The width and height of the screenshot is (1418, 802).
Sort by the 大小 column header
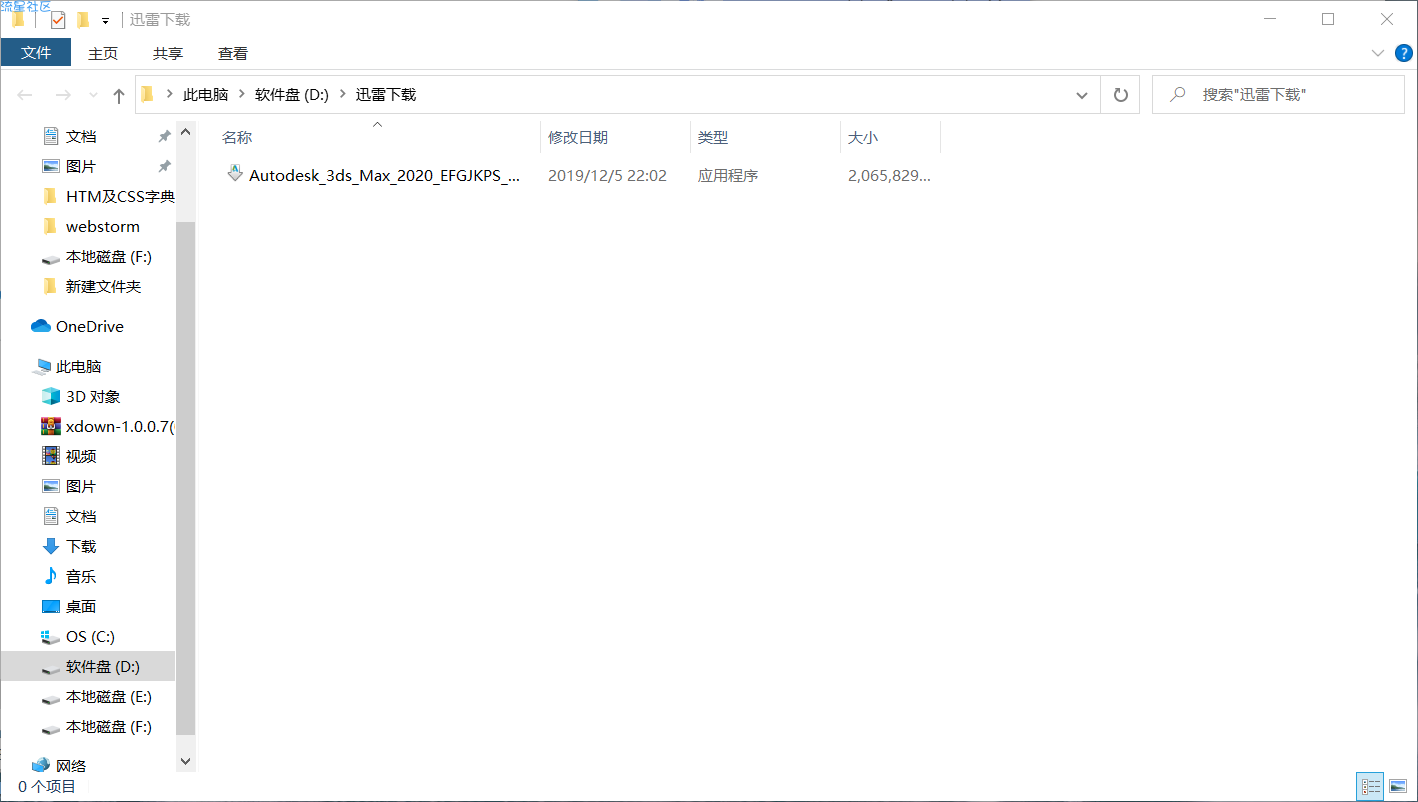(863, 138)
